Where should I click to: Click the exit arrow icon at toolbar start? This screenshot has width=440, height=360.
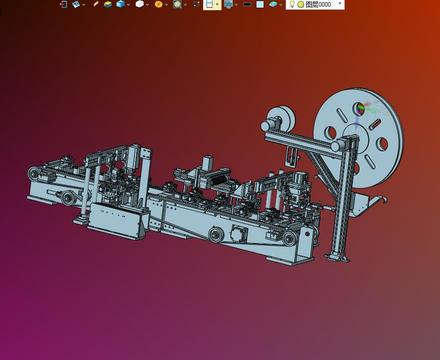(63, 4)
